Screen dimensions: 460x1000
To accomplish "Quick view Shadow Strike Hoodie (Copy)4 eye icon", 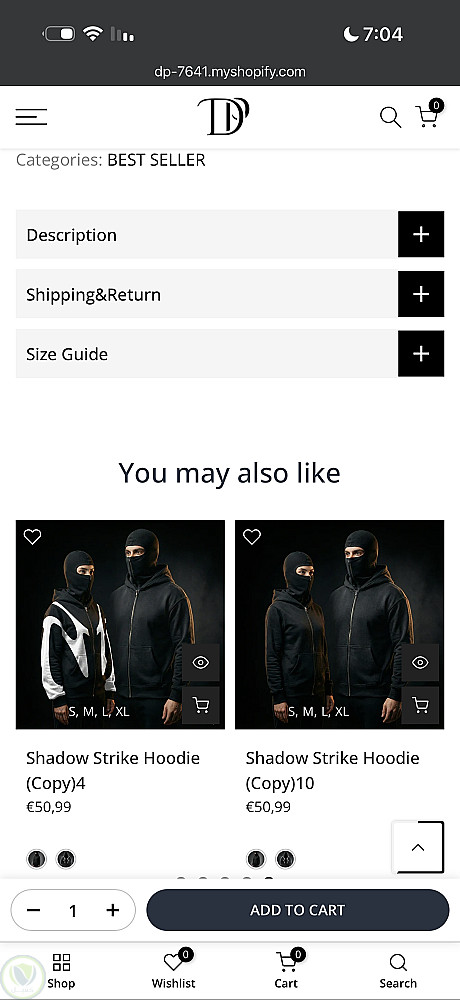I will point(201,663).
